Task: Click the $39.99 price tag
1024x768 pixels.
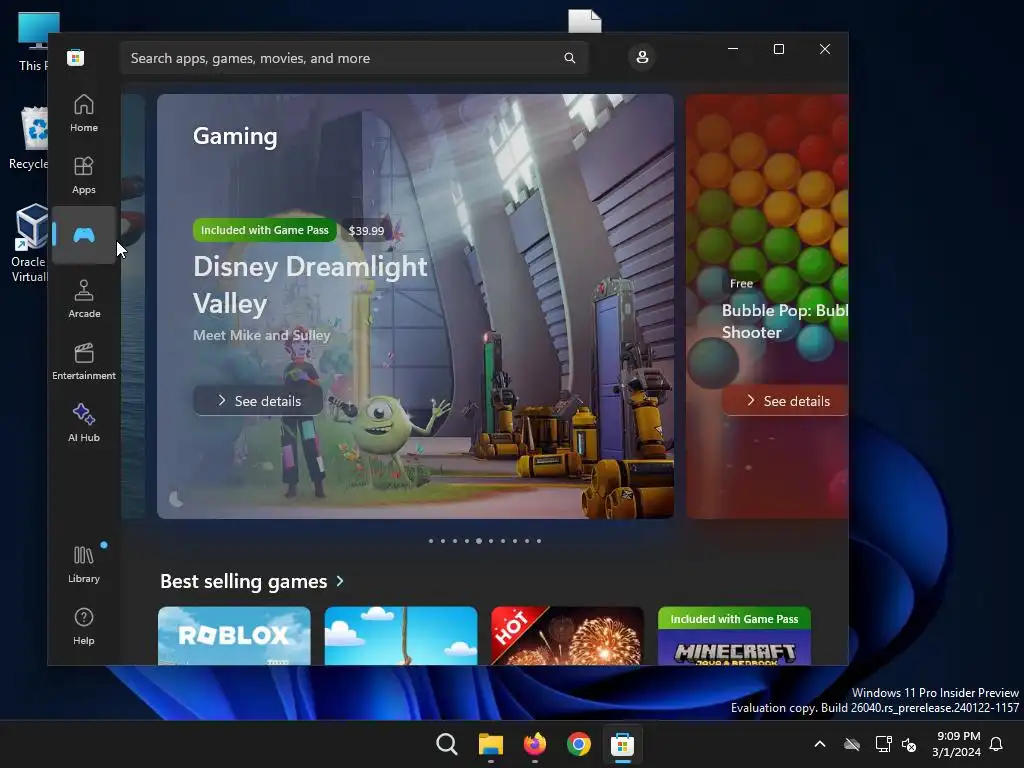Action: (366, 231)
